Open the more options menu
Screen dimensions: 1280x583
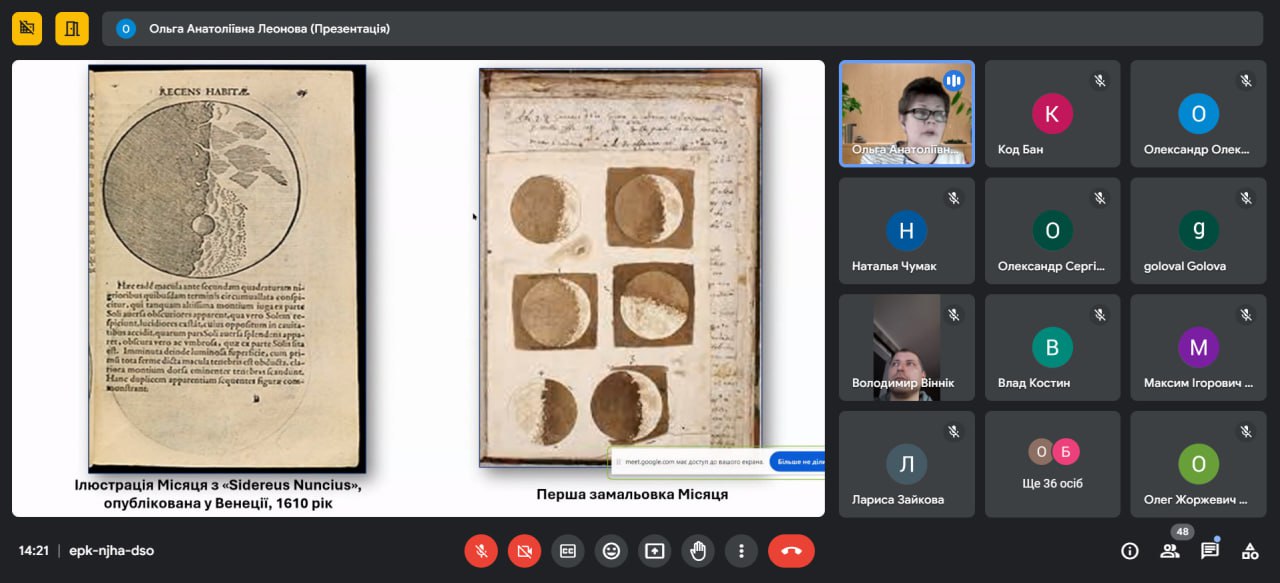[741, 550]
